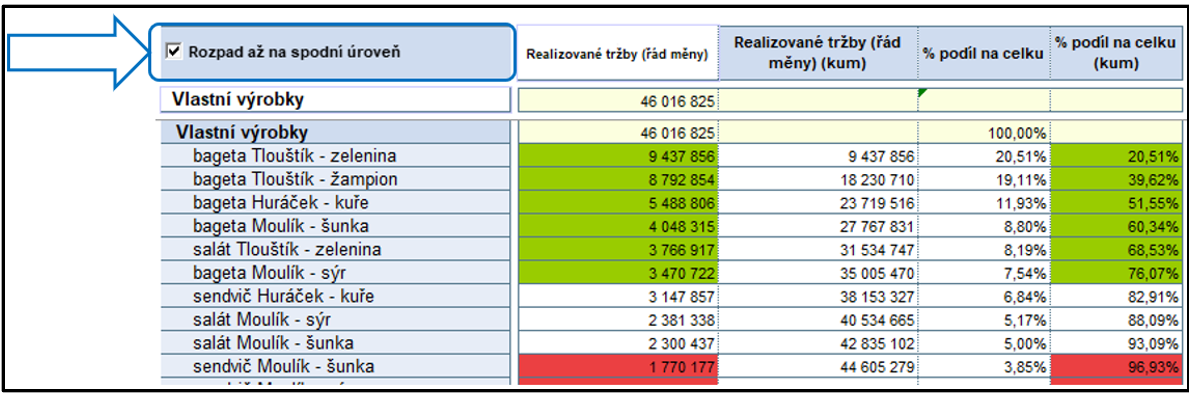
Task: Select row 'bageta Moulík - sýr'
Action: click(334, 273)
